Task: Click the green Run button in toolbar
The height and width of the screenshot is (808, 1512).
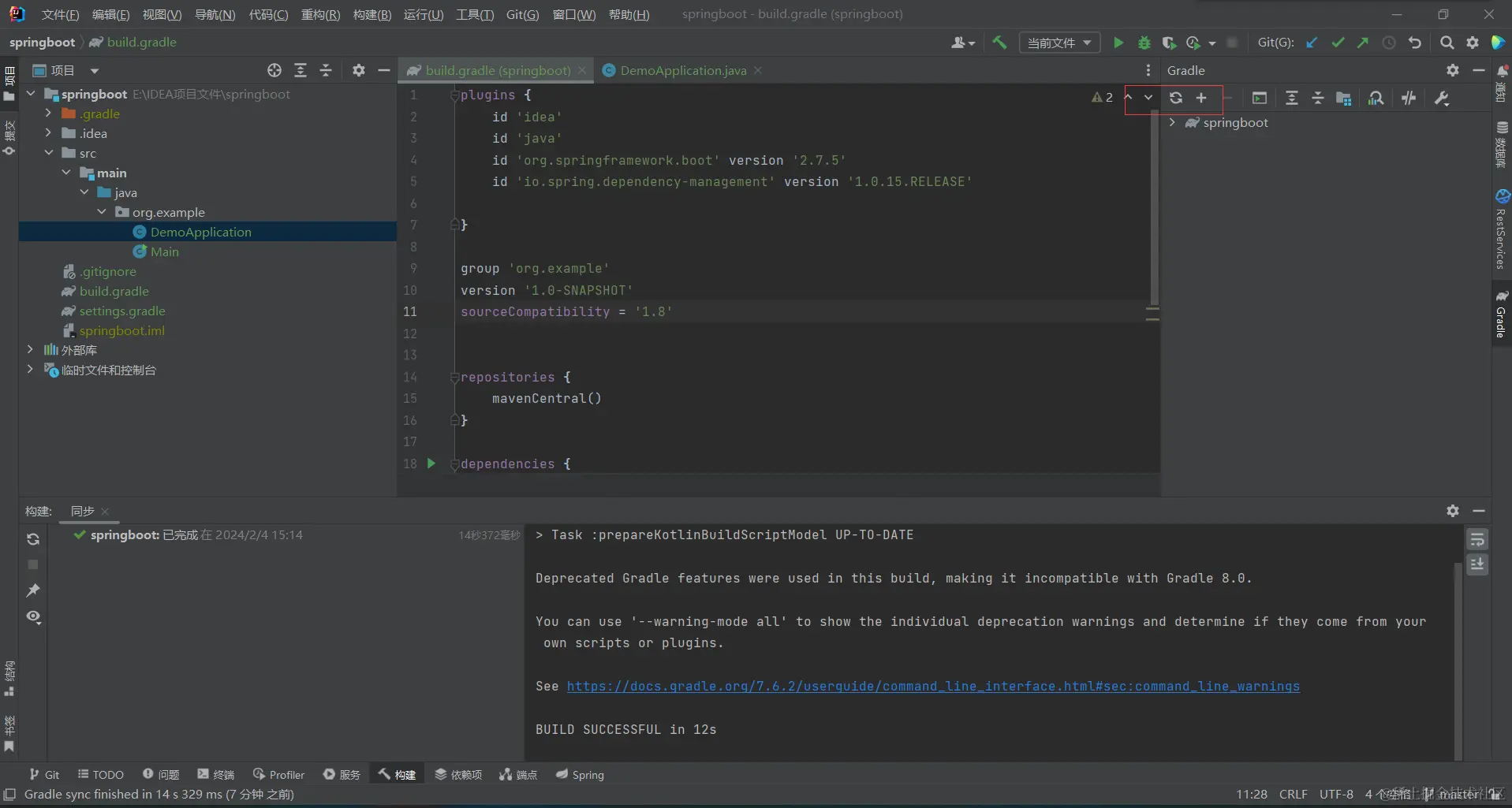Action: click(1118, 43)
